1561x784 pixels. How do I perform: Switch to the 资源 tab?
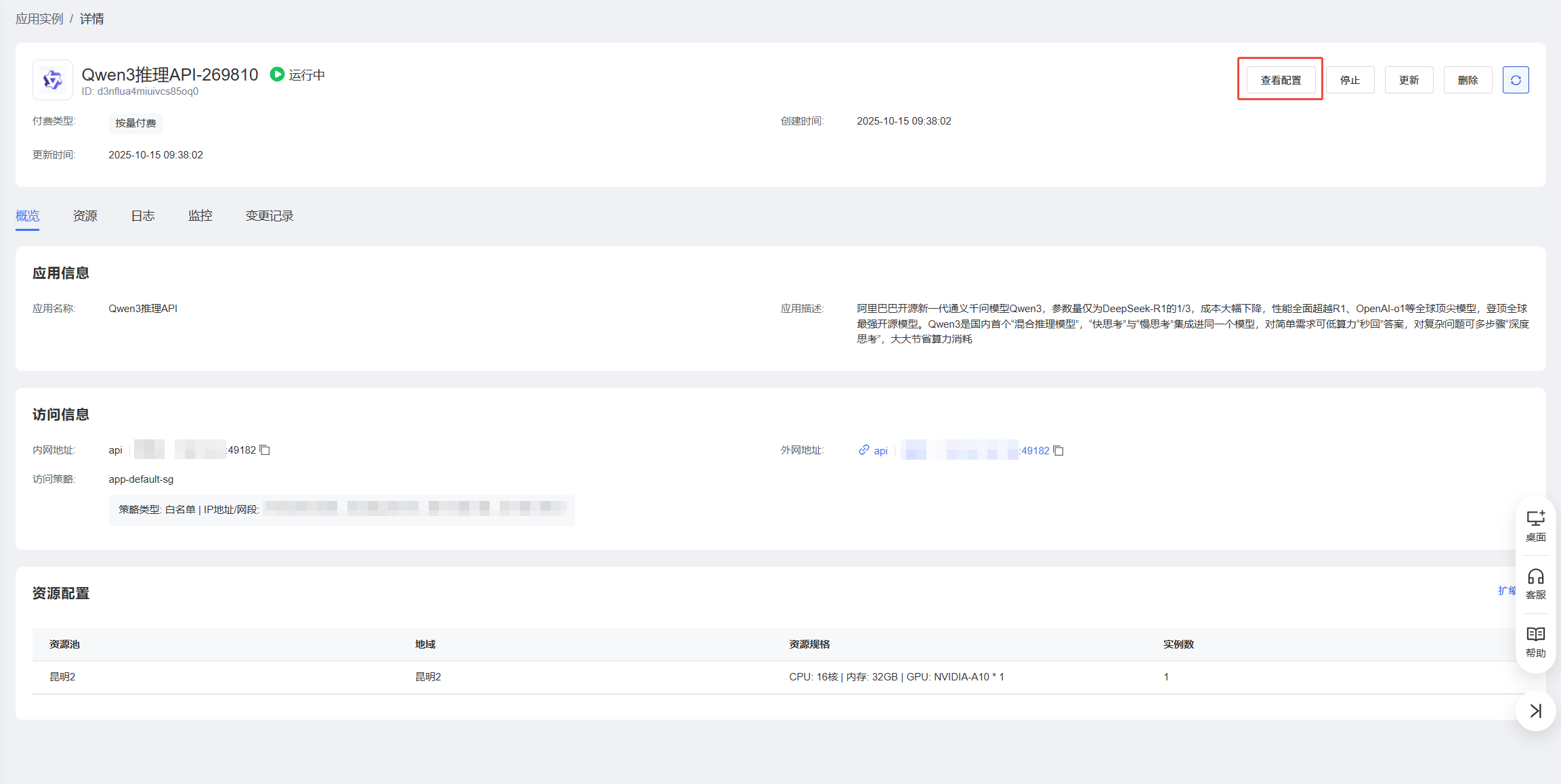(85, 216)
